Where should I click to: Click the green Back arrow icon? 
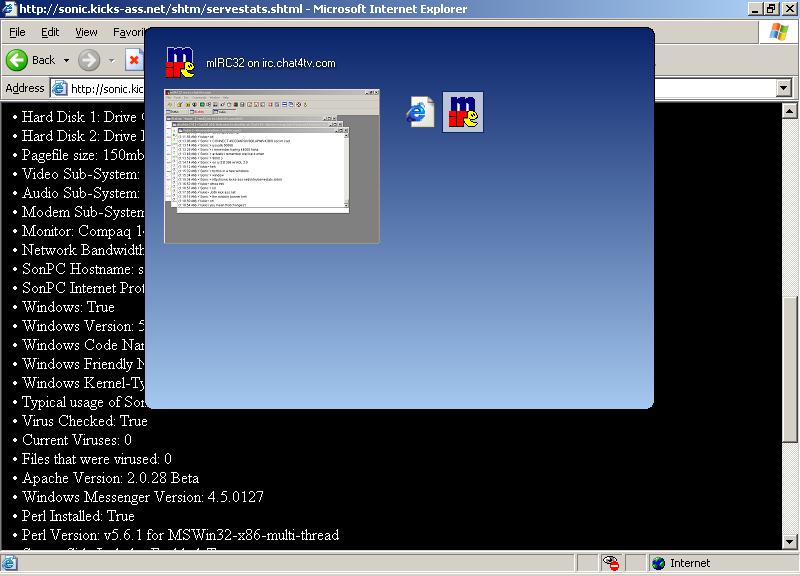[17, 60]
